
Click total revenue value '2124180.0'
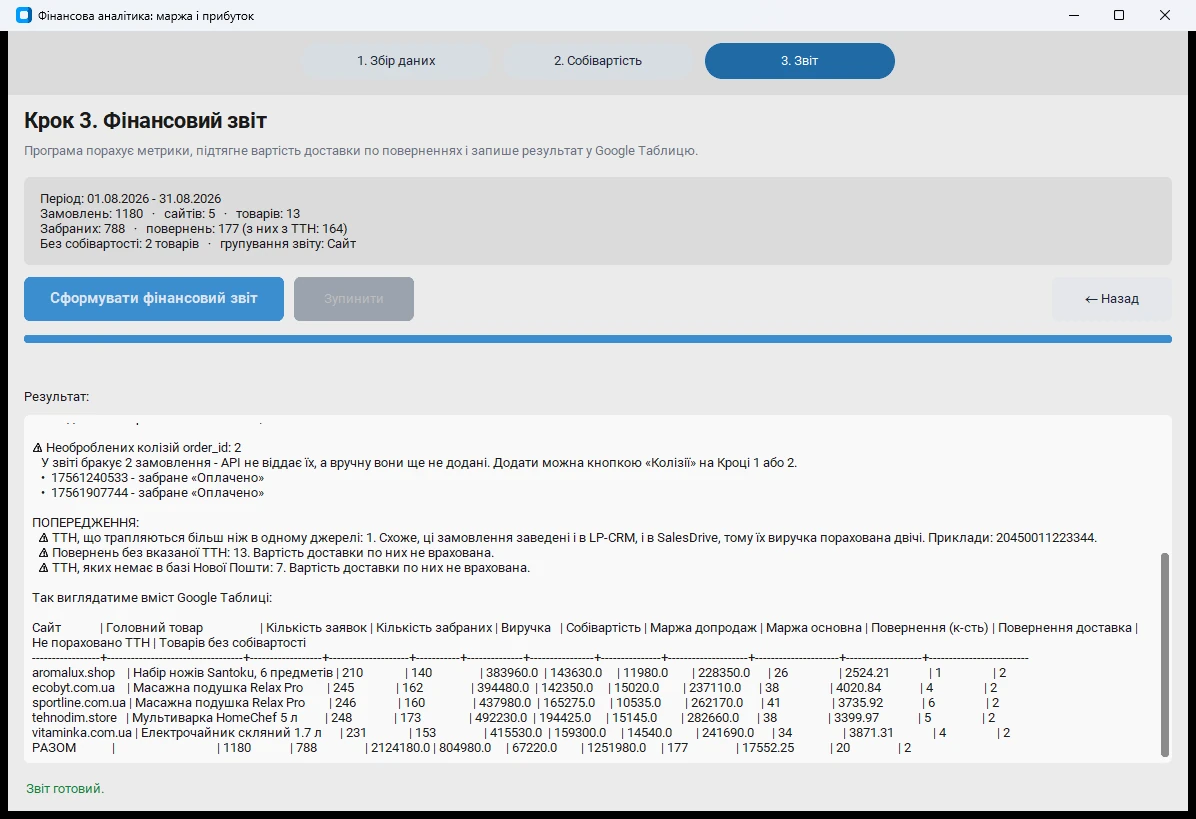[x=400, y=748]
